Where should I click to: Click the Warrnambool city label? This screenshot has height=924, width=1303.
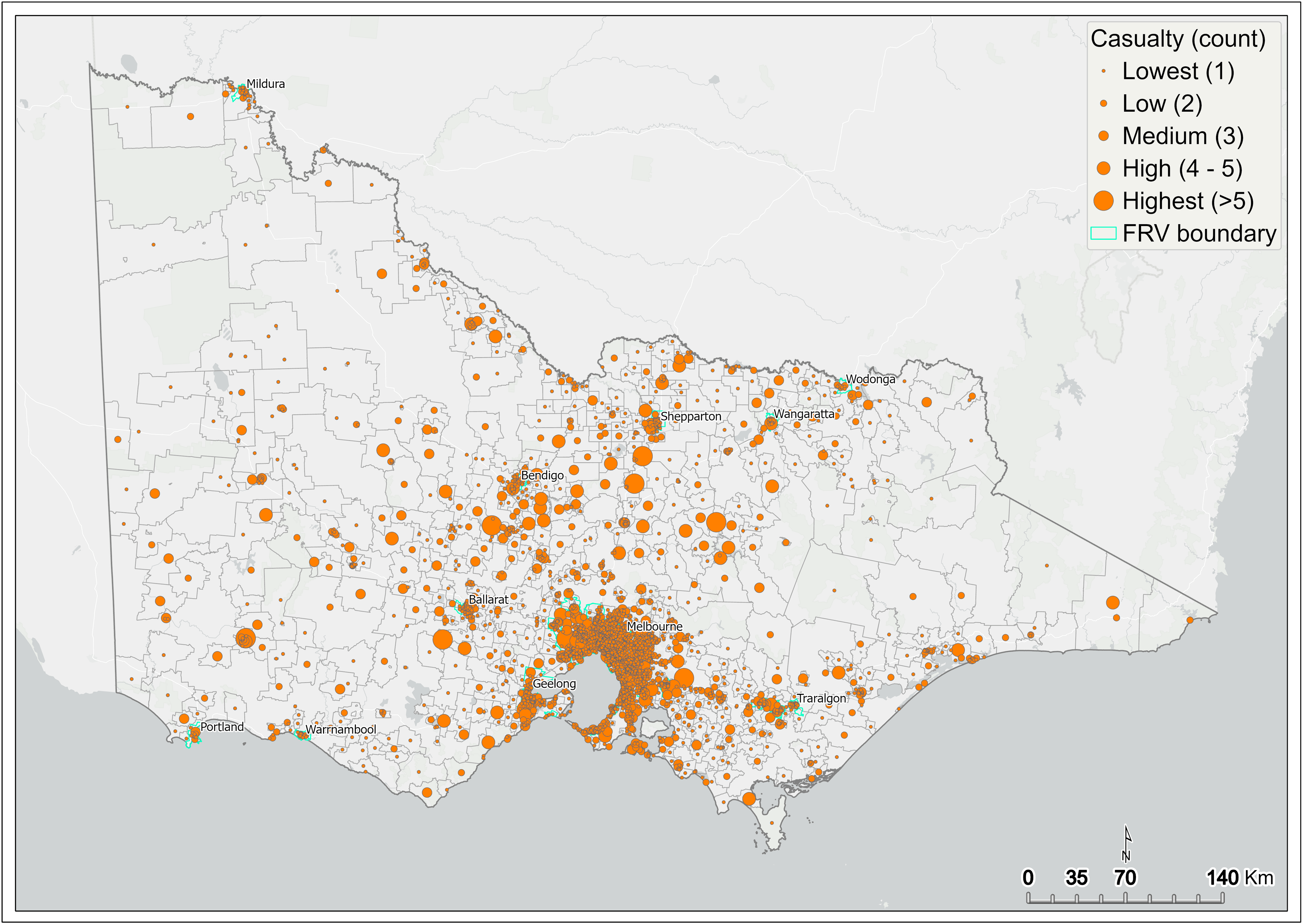[341, 729]
